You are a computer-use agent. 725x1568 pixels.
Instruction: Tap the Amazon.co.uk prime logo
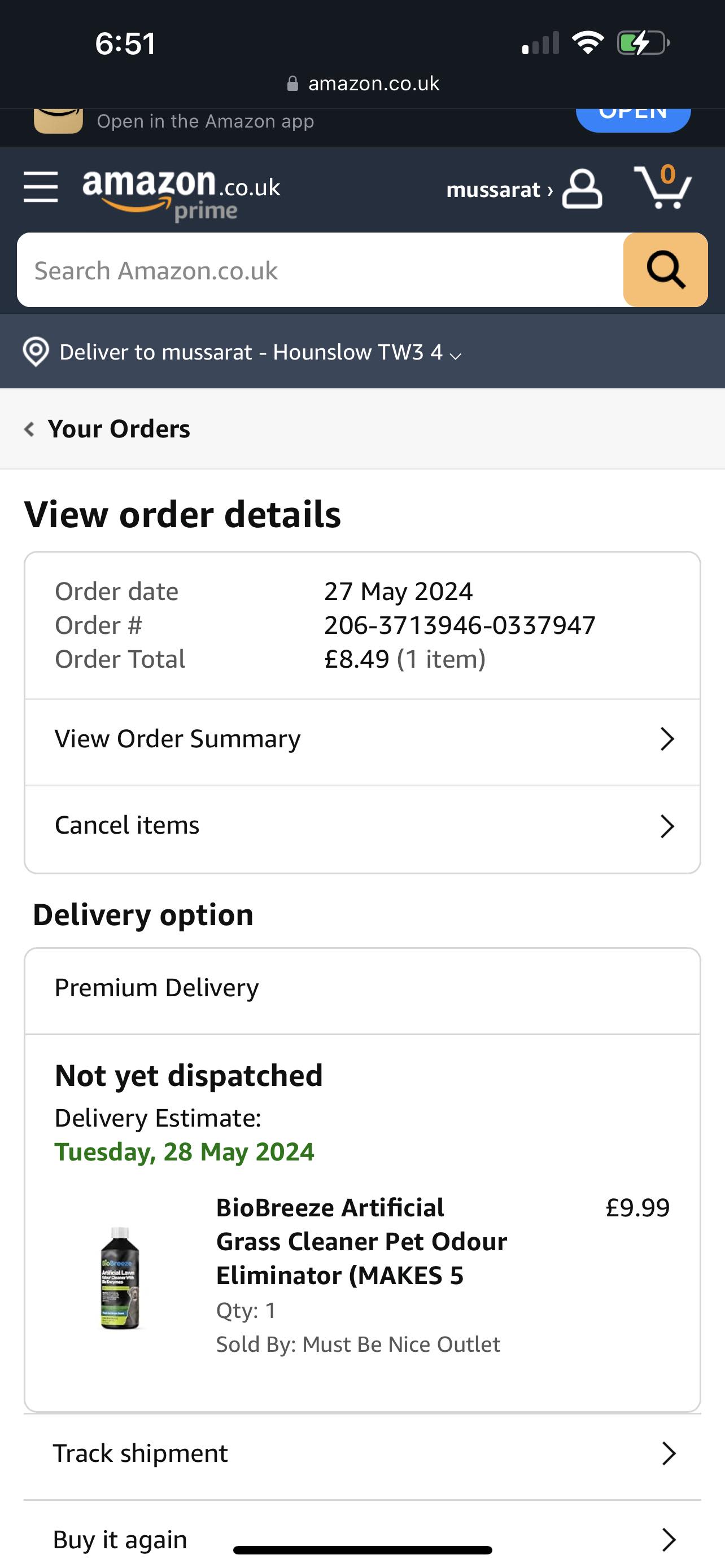click(x=181, y=194)
